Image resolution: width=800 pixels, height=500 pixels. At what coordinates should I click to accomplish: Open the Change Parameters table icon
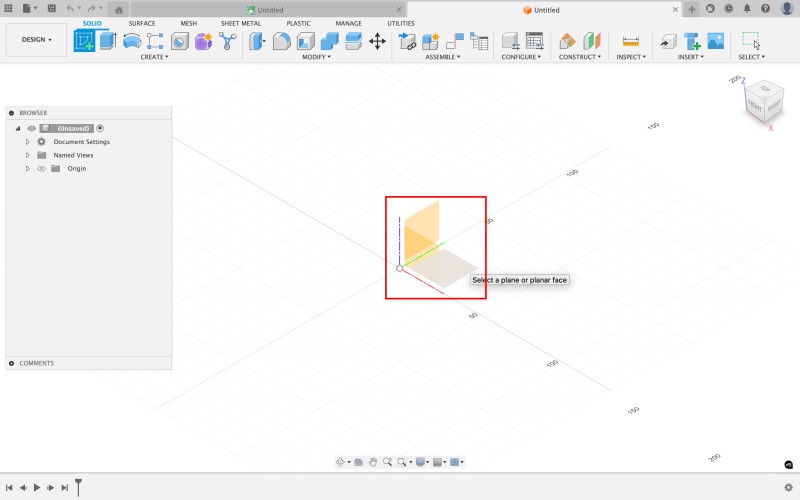click(534, 41)
